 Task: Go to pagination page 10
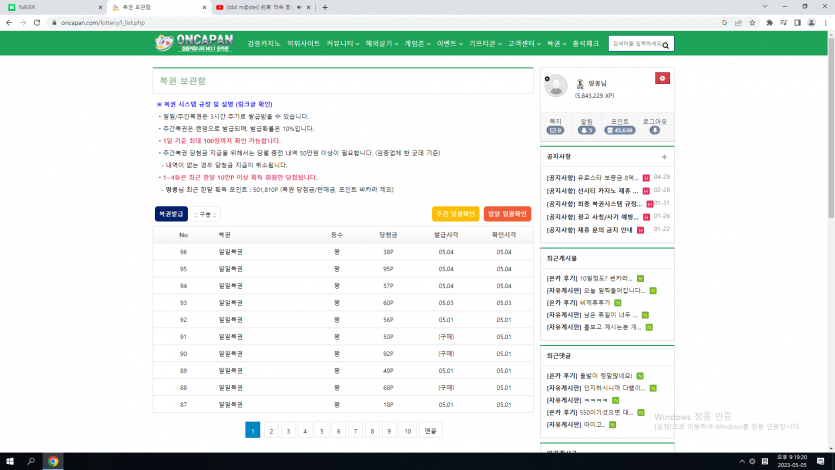point(407,431)
